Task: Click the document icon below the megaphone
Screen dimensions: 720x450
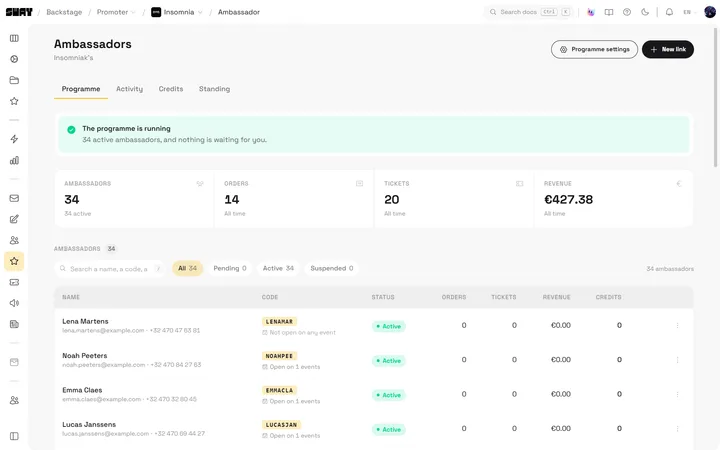Action: [x=14, y=324]
